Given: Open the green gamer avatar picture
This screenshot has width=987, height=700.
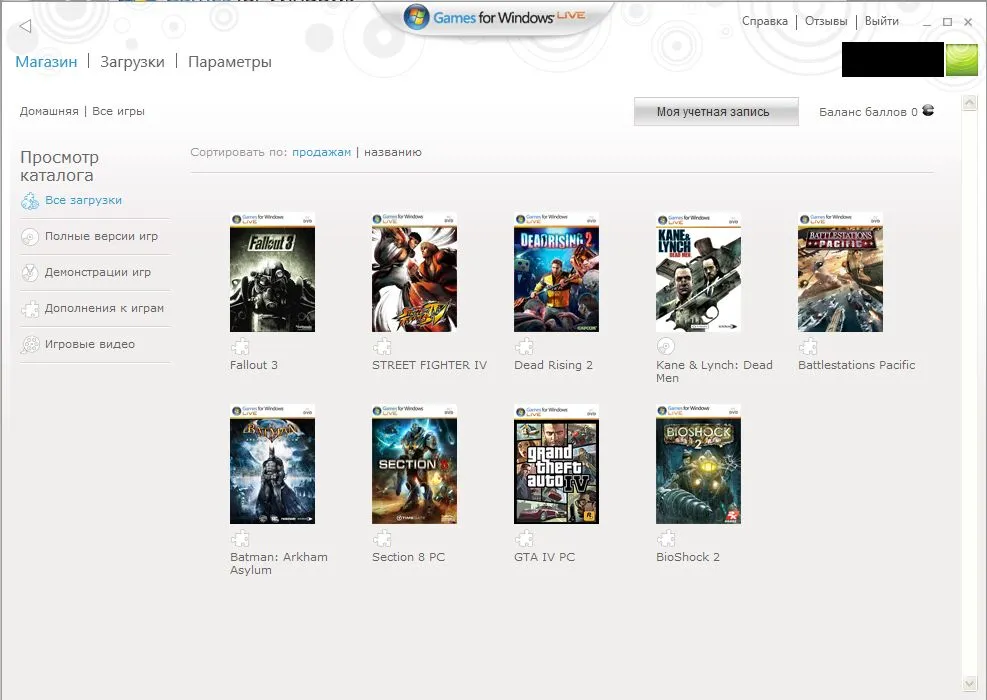Looking at the screenshot, I should [962, 59].
